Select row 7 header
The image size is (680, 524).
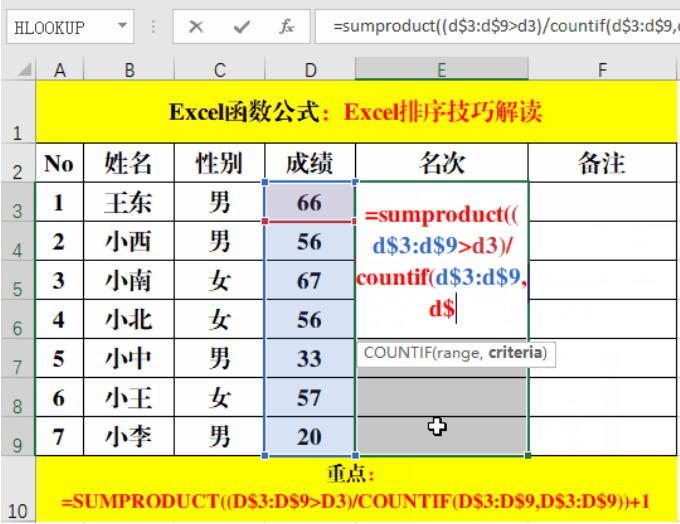(17, 358)
